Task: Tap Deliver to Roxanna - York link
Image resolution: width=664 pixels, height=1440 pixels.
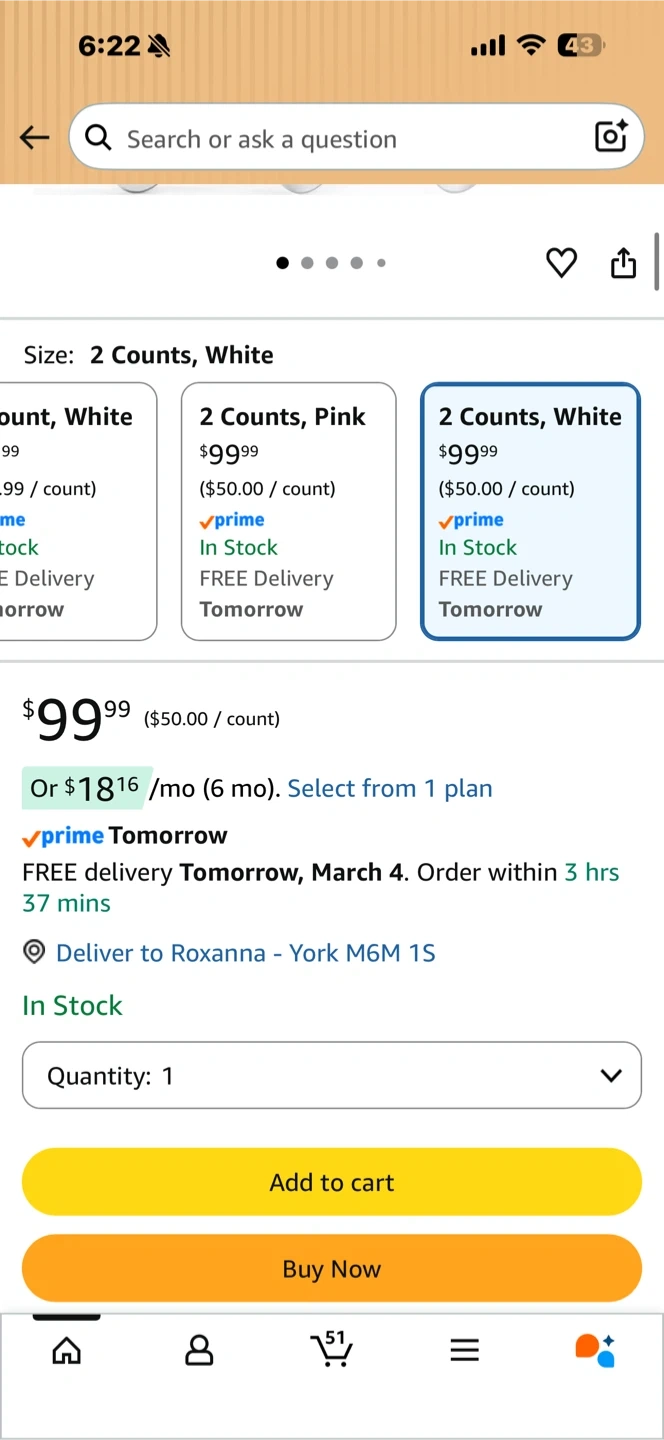Action: pos(246,953)
